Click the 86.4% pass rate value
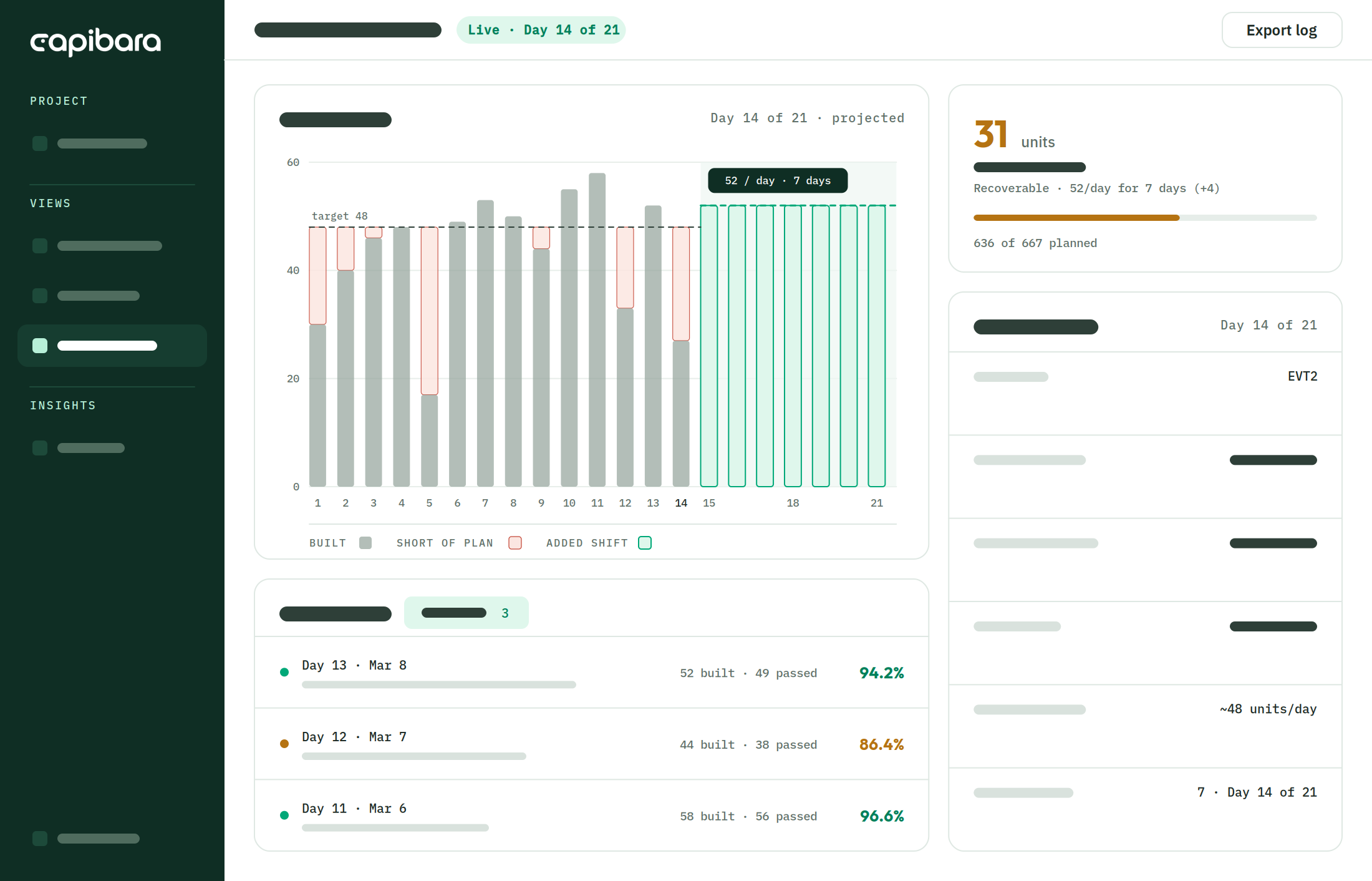 (881, 744)
